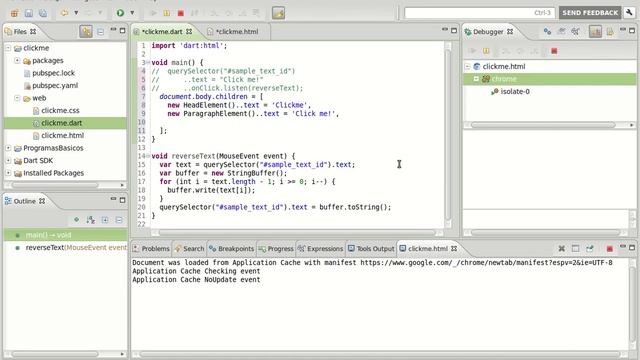Image resolution: width=640 pixels, height=360 pixels.
Task: Toggle Link with Editor in Files view
Action: tap(86, 31)
